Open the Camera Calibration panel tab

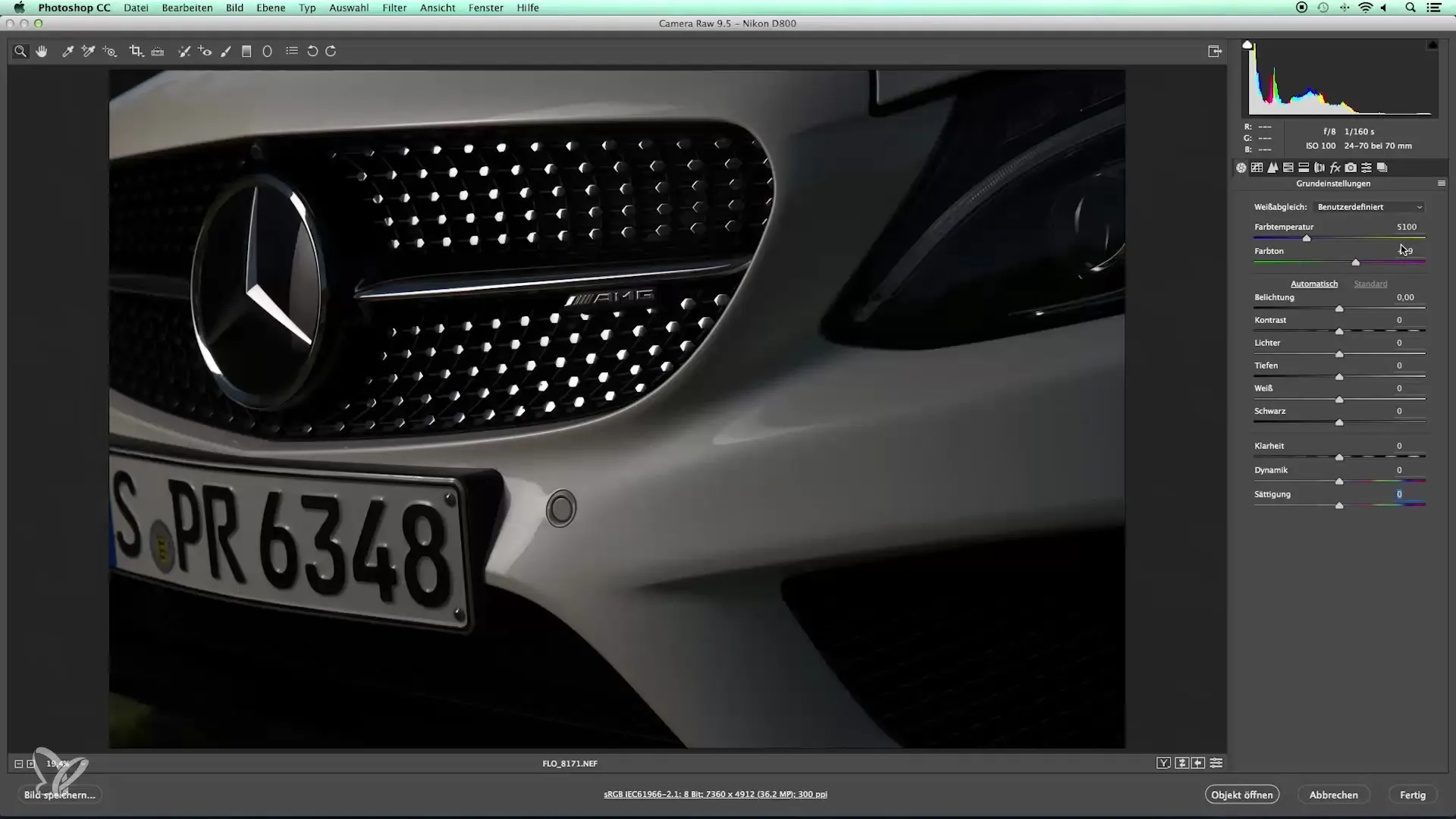[x=1351, y=168]
